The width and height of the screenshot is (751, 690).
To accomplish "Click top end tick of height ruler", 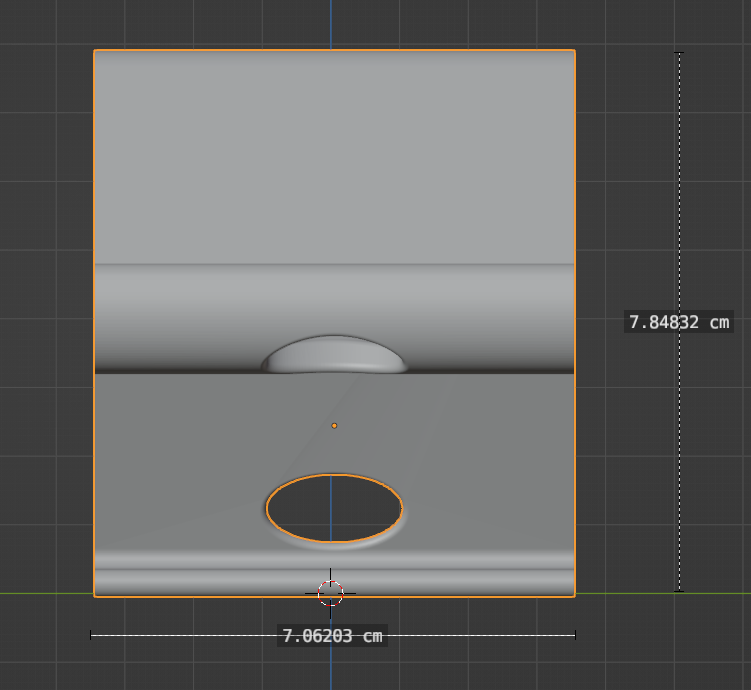I will (679, 53).
